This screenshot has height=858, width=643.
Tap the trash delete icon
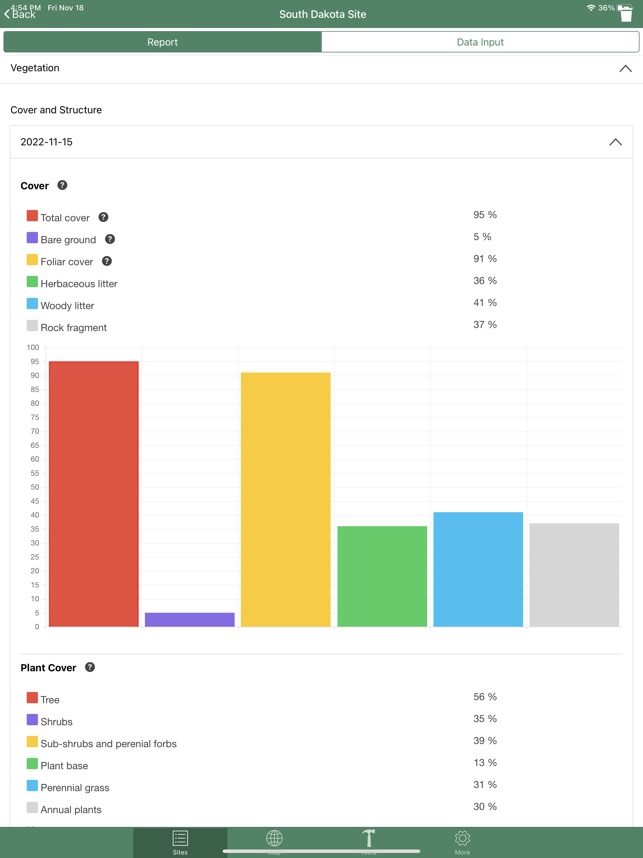coord(626,13)
